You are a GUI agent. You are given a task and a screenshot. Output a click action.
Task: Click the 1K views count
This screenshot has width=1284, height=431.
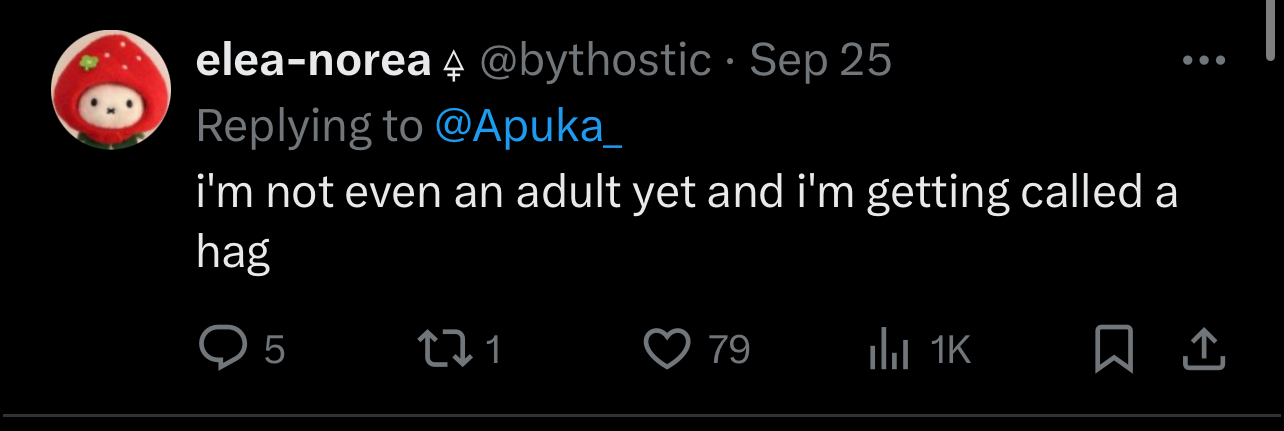pos(950,350)
